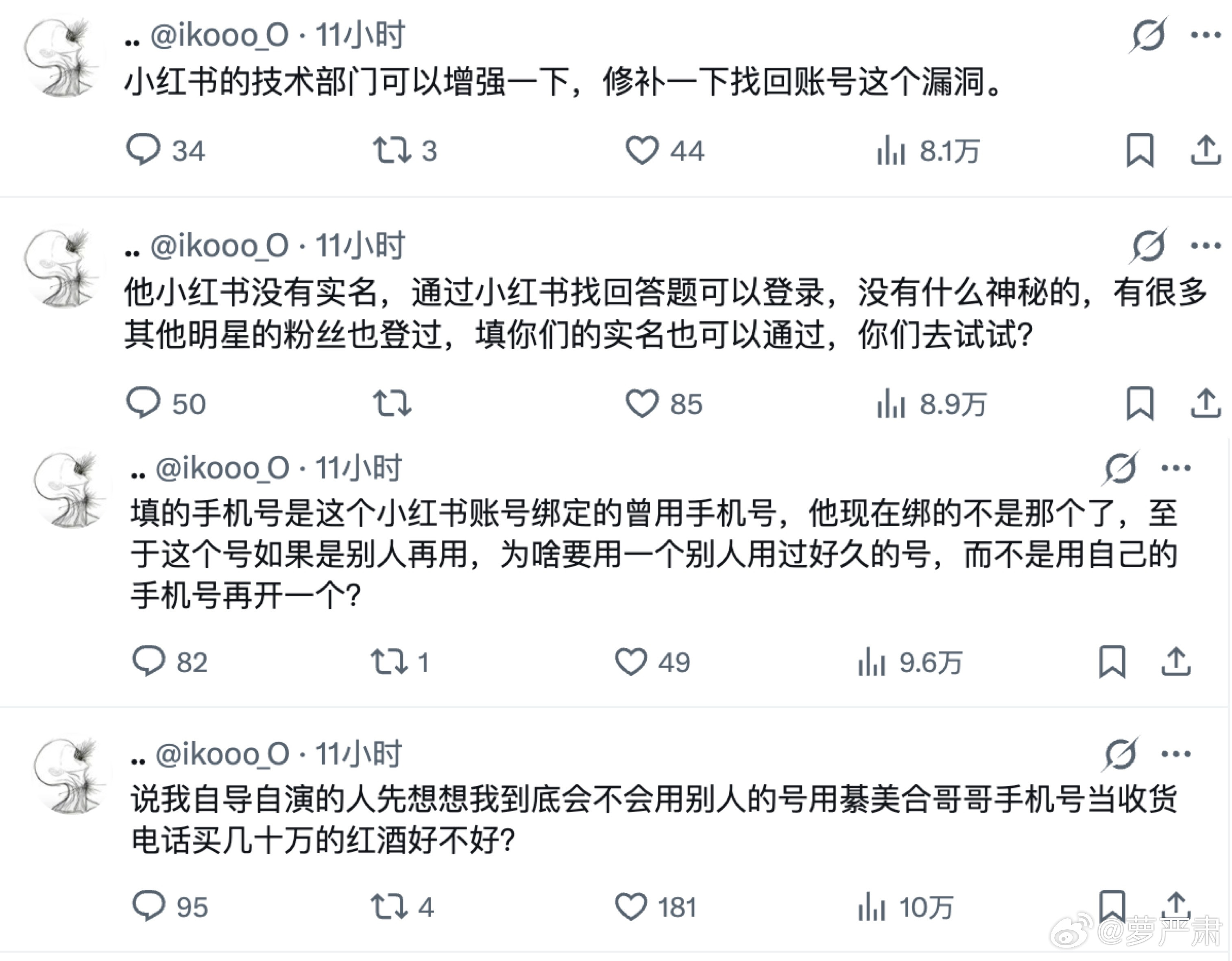View analytics with 10万 views
This screenshot has width=1232, height=961.
click(872, 905)
